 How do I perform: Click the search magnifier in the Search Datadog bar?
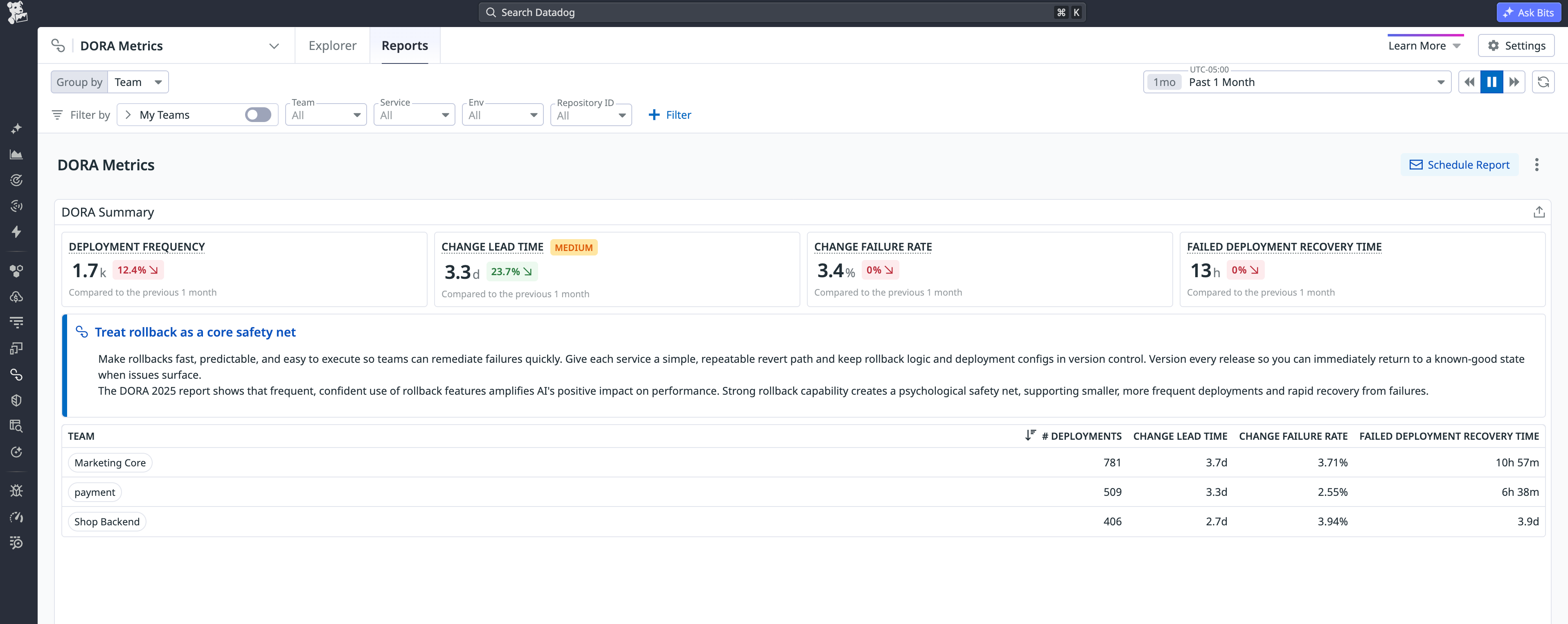pyautogui.click(x=491, y=11)
